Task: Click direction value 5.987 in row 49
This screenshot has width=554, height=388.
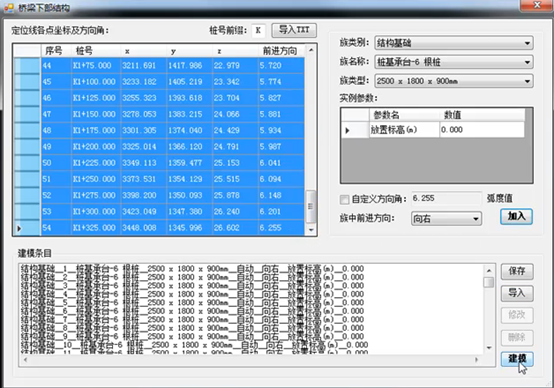Action: coord(281,147)
